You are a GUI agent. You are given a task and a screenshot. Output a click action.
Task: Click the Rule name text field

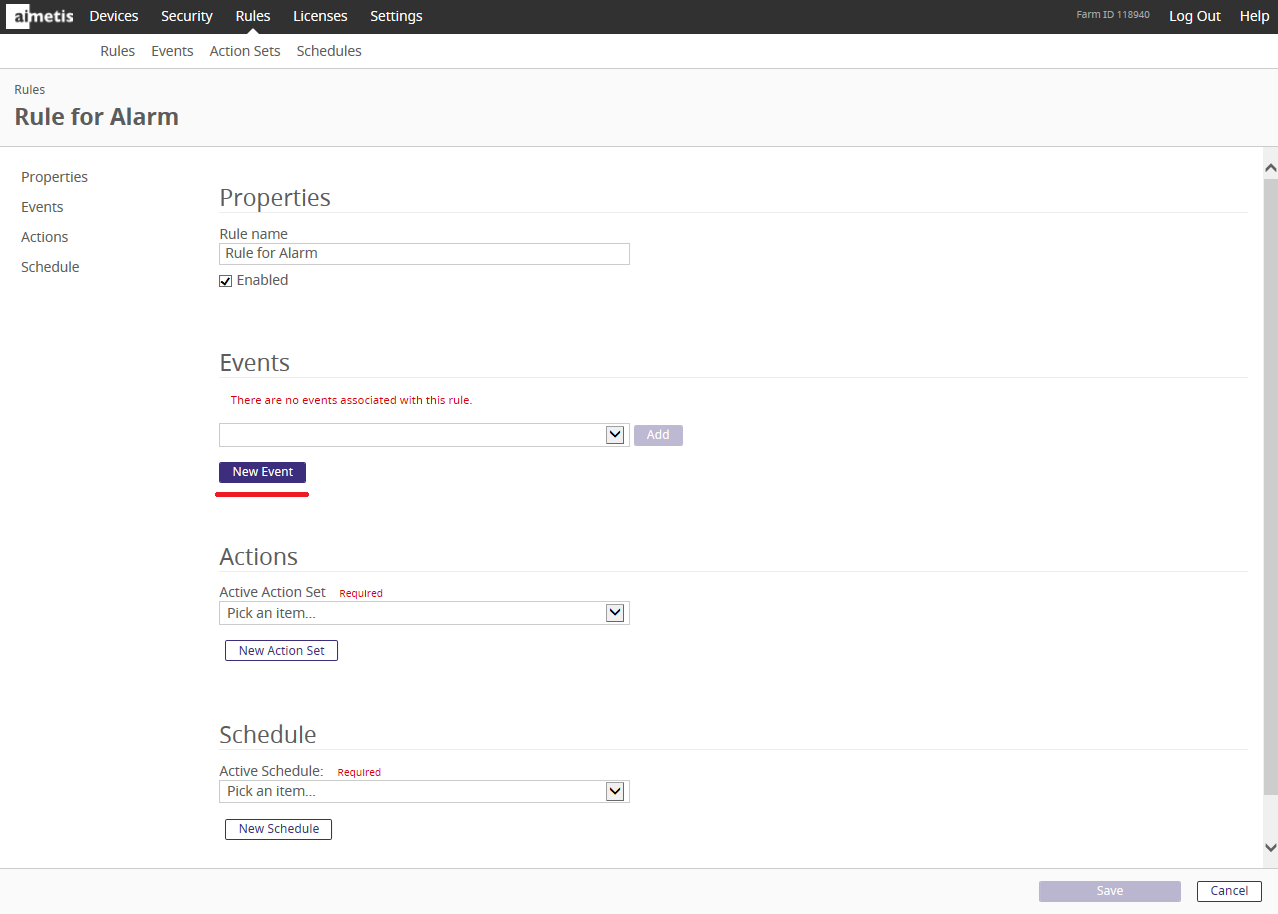coord(424,254)
